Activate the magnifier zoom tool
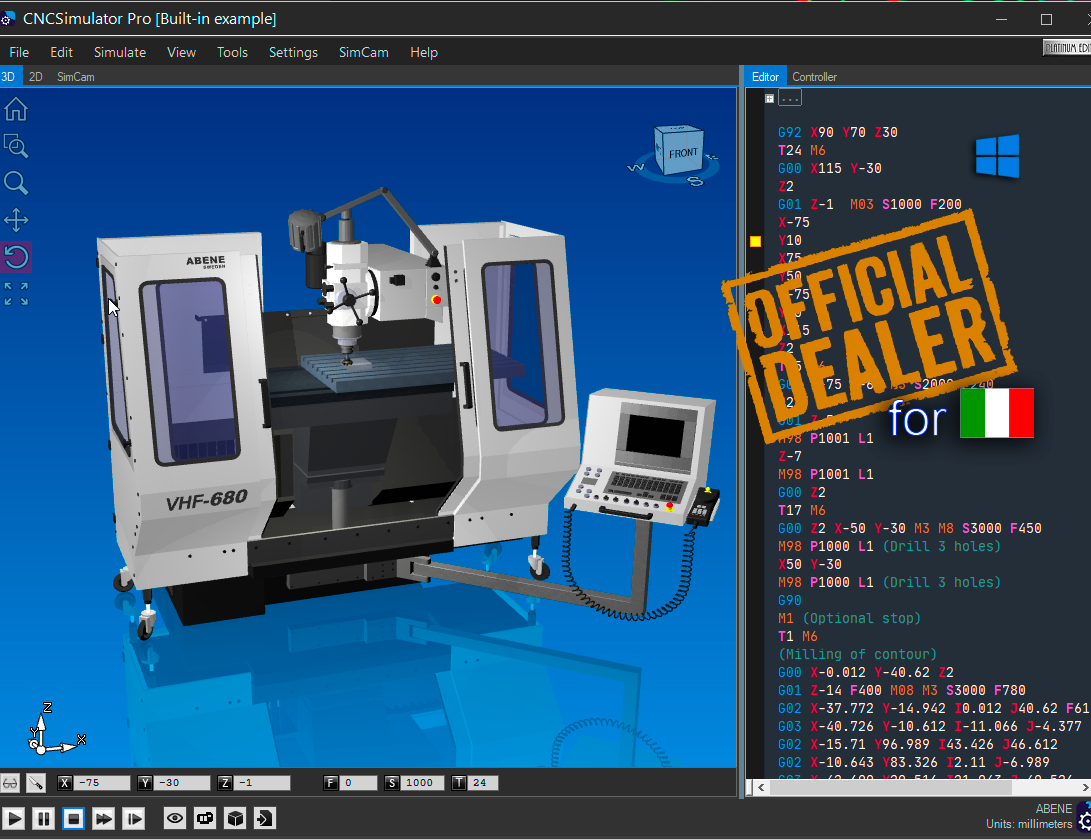1091x840 pixels. (16, 183)
